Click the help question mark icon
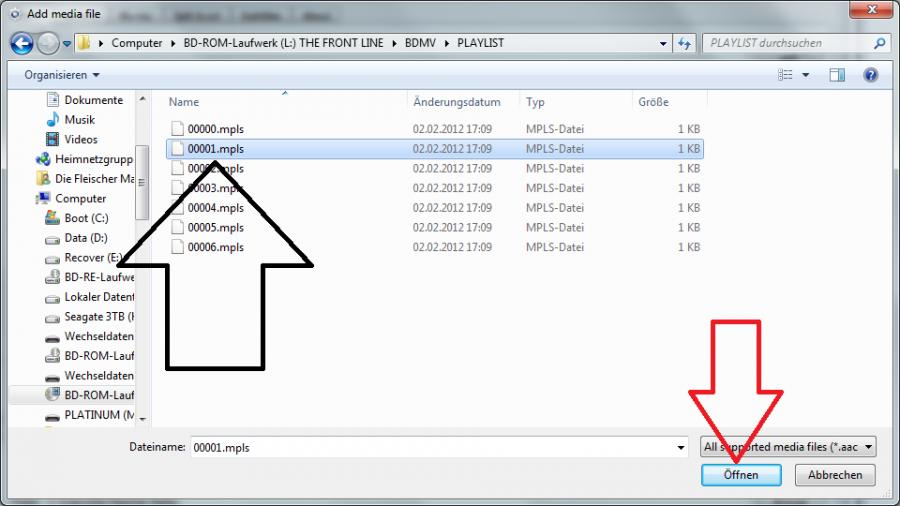The height and width of the screenshot is (506, 900). pos(871,75)
